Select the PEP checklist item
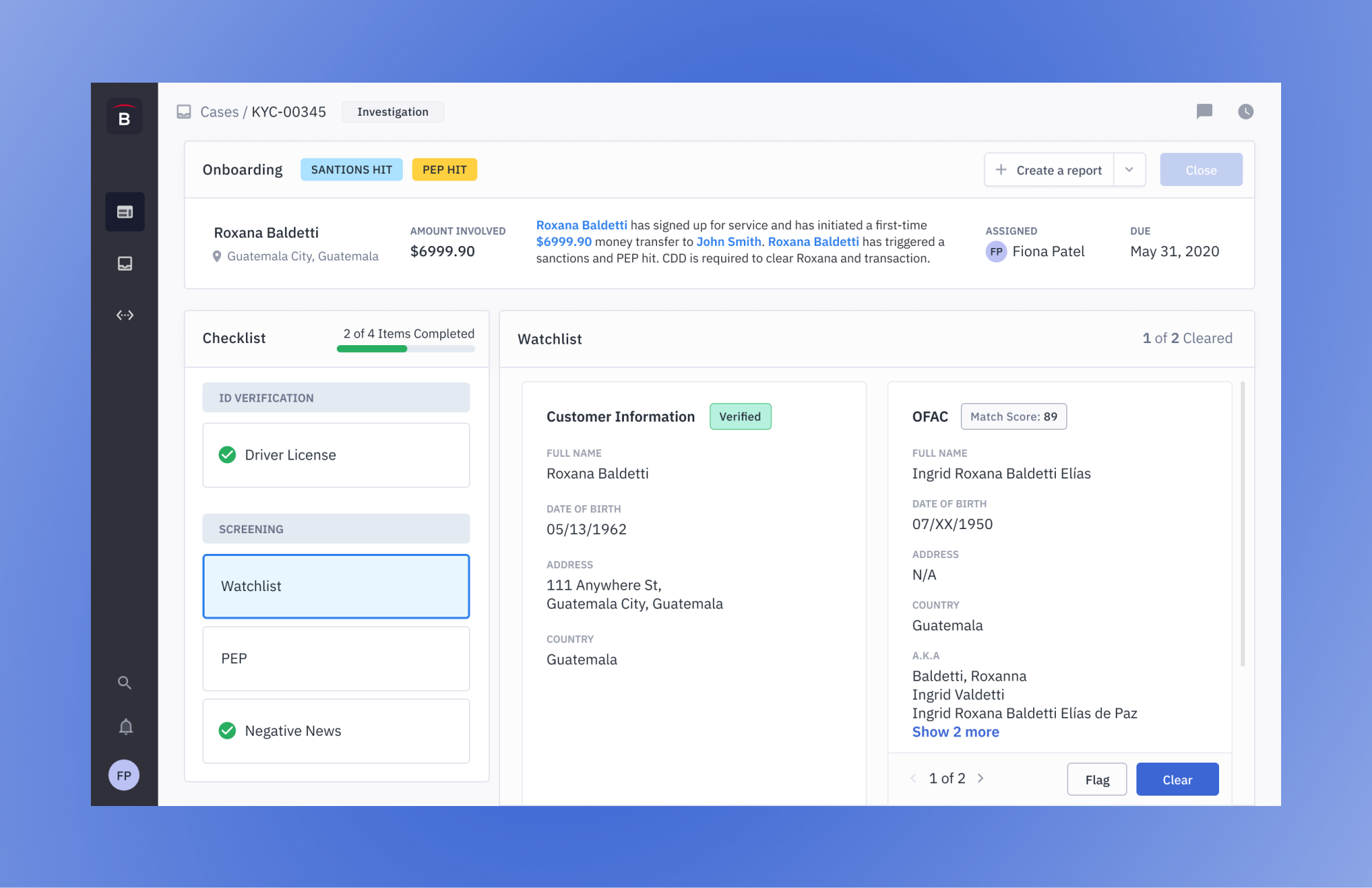1372x888 pixels. 336,659
